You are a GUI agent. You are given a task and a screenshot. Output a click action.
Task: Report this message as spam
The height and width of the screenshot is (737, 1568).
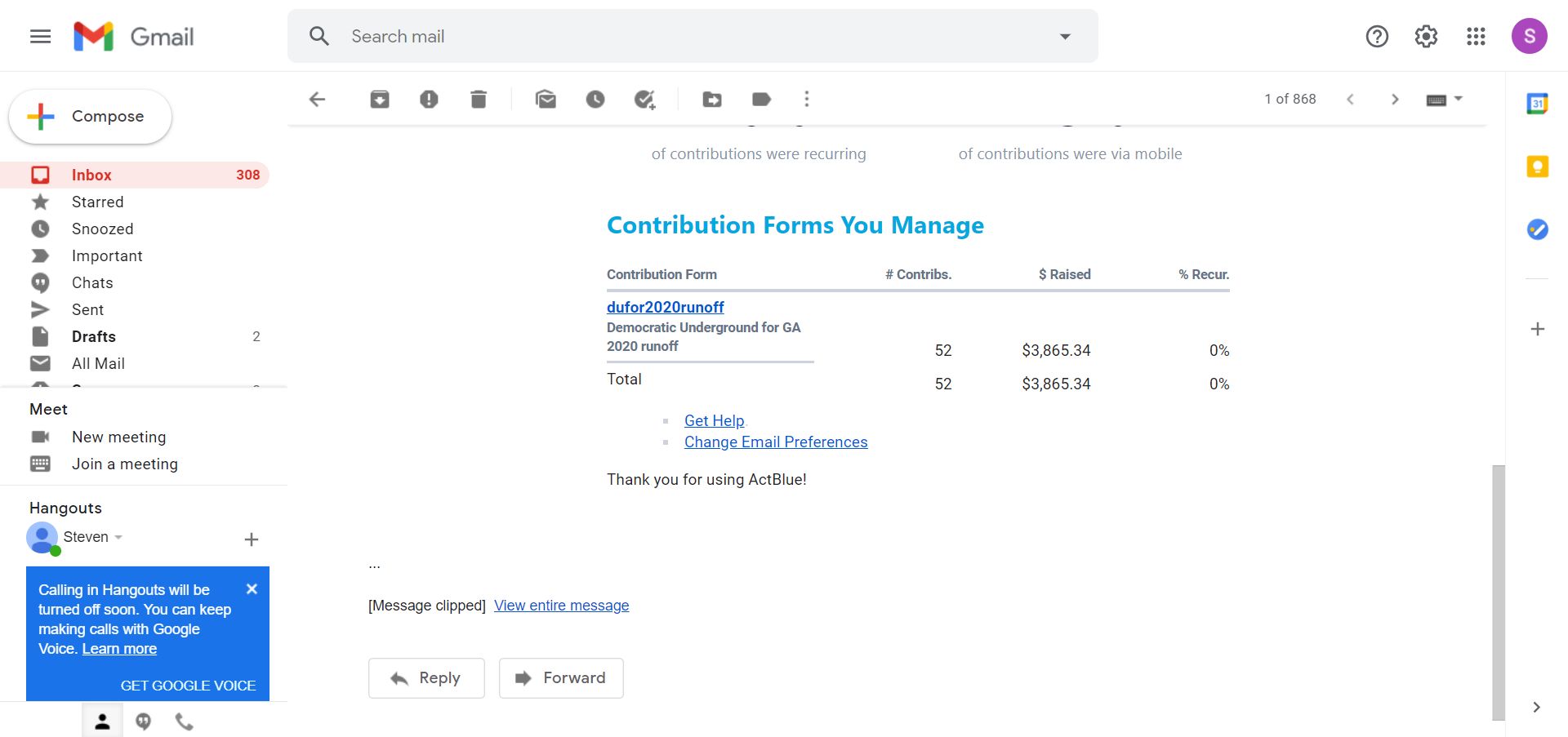pyautogui.click(x=429, y=100)
